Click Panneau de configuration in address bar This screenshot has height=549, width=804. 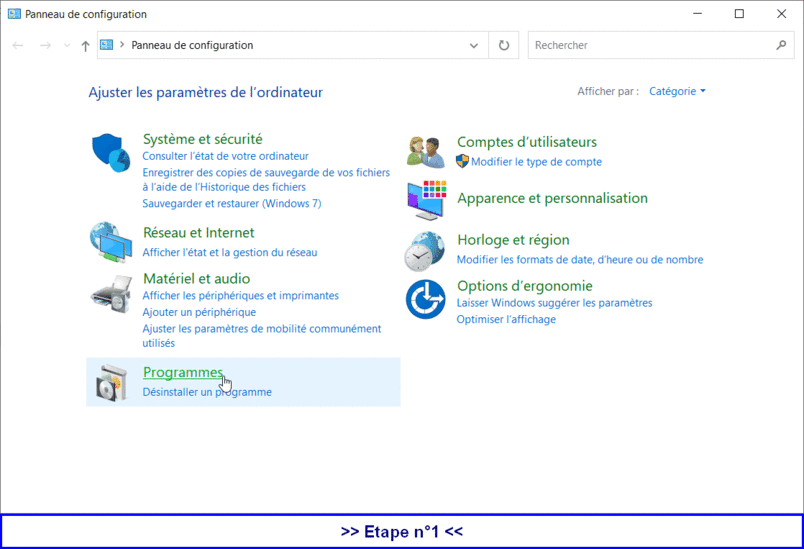pos(192,45)
